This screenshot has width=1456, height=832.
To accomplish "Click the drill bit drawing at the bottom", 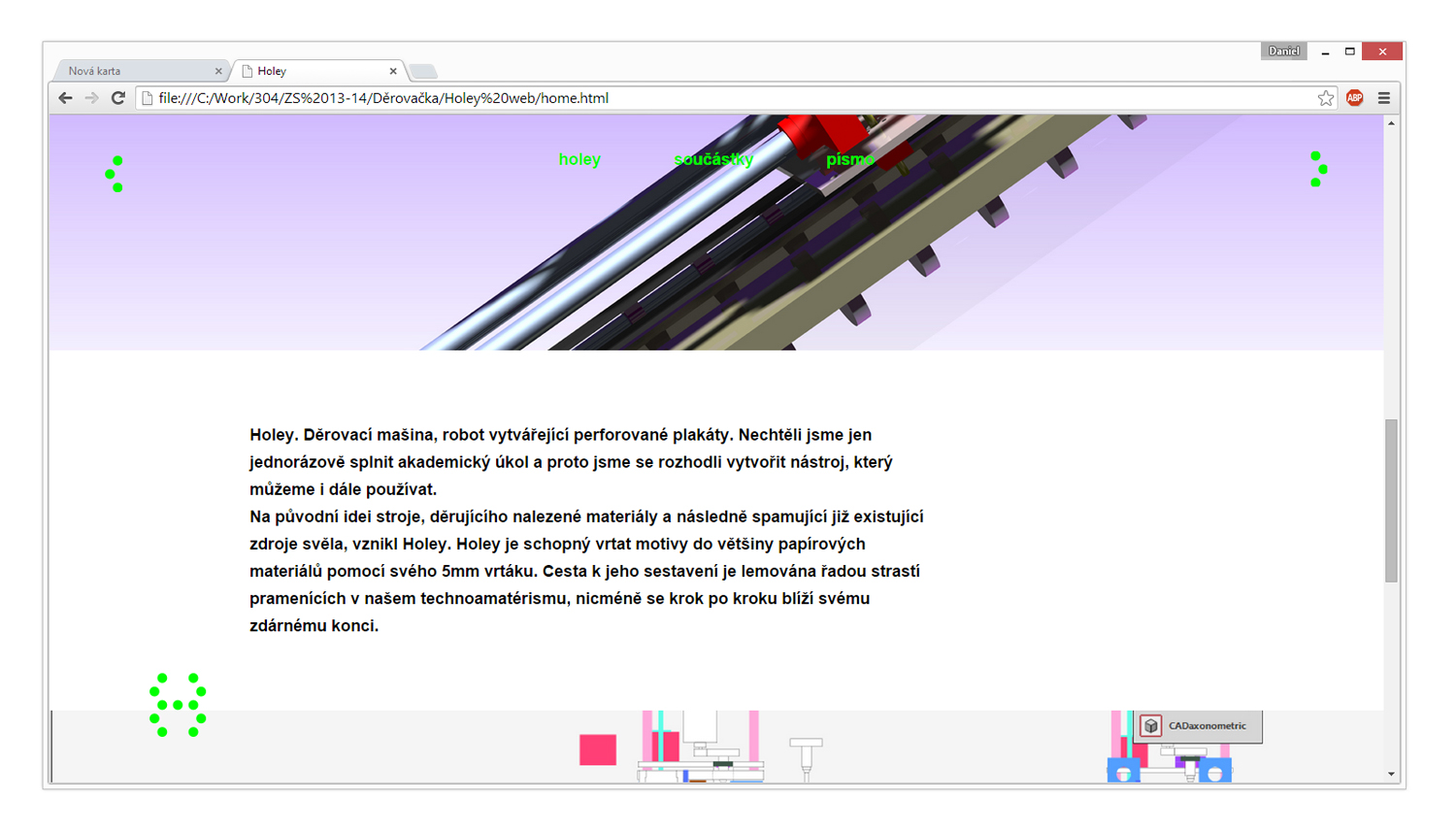I will tap(806, 759).
